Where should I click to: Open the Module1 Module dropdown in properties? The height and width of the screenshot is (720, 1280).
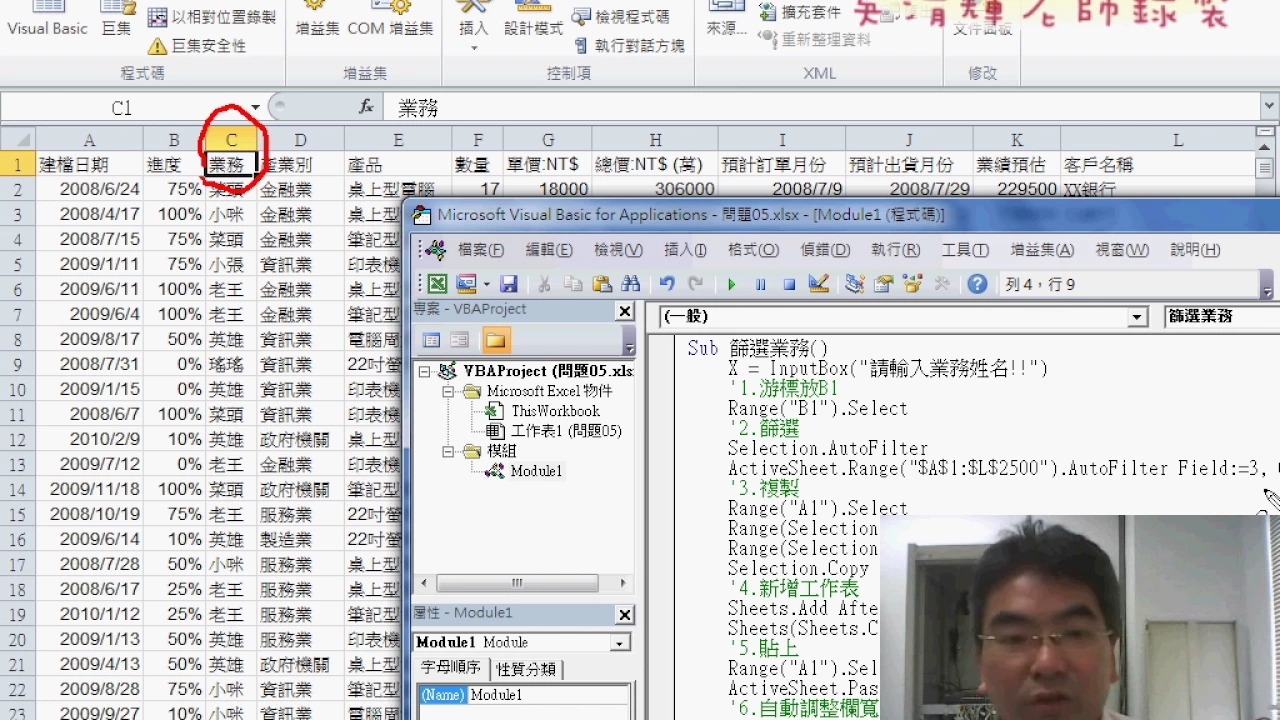click(x=620, y=643)
